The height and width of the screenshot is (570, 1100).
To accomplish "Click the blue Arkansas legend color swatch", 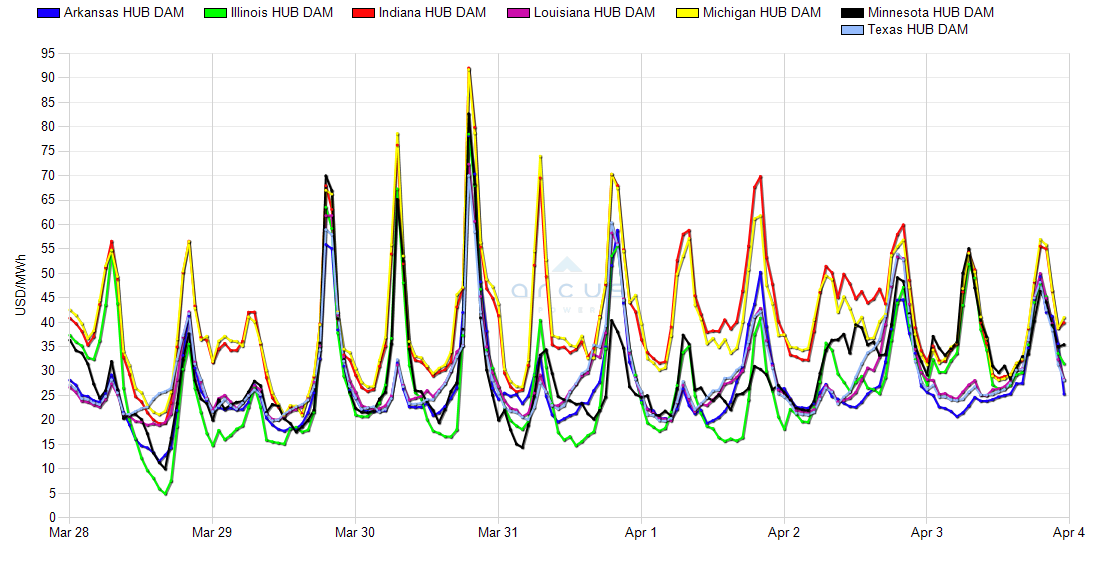I will pos(47,13).
